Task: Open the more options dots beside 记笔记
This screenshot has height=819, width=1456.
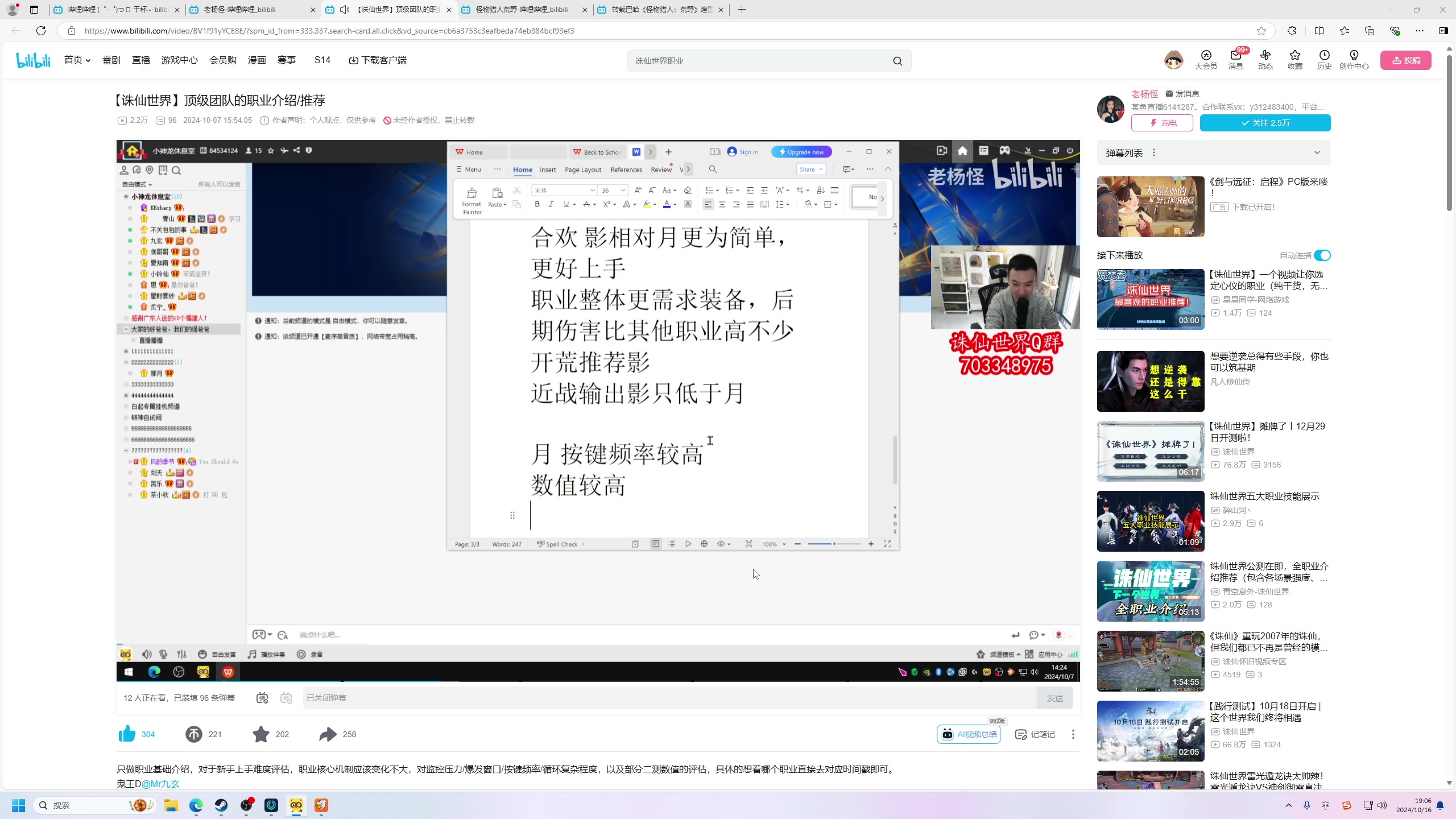Action: 1073,734
